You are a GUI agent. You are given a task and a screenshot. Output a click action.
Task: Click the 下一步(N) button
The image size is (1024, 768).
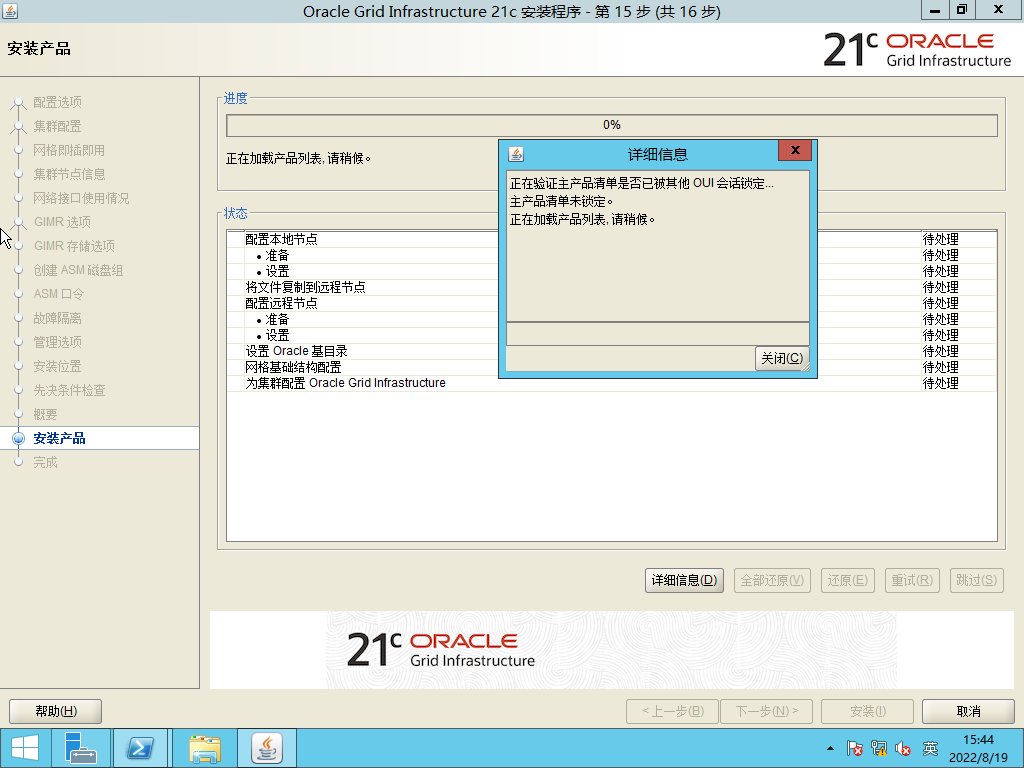767,711
